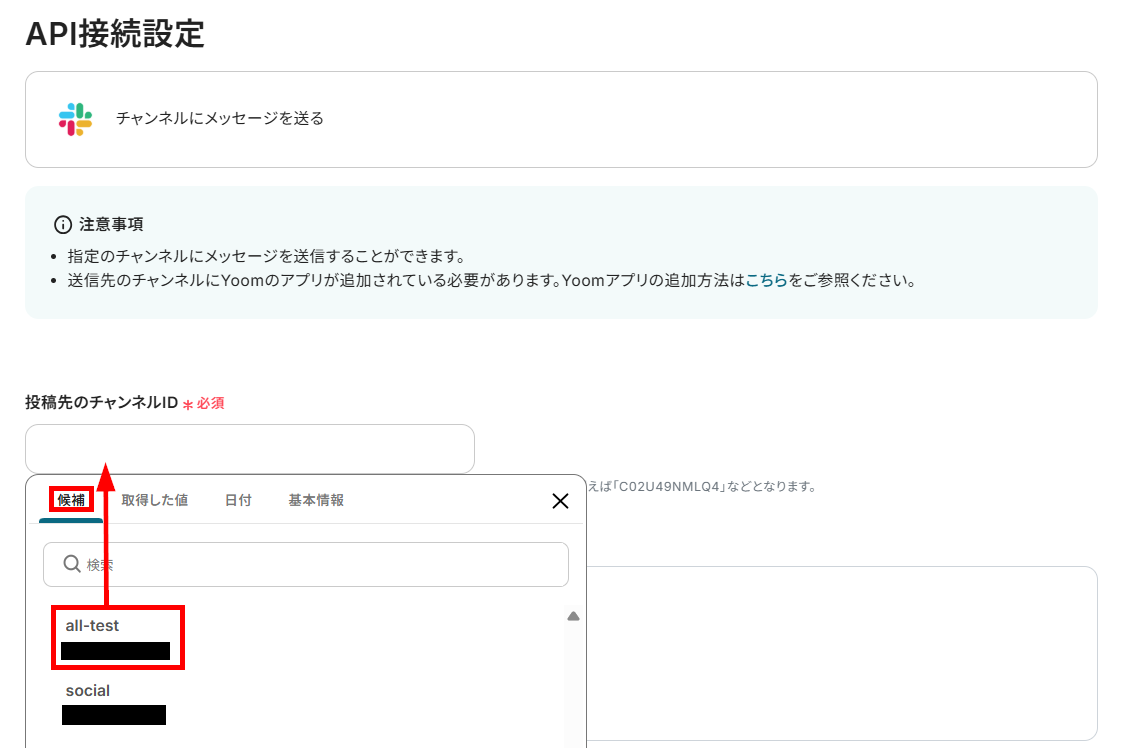This screenshot has width=1126, height=748.
Task: Open the こちら help link
Action: click(766, 280)
